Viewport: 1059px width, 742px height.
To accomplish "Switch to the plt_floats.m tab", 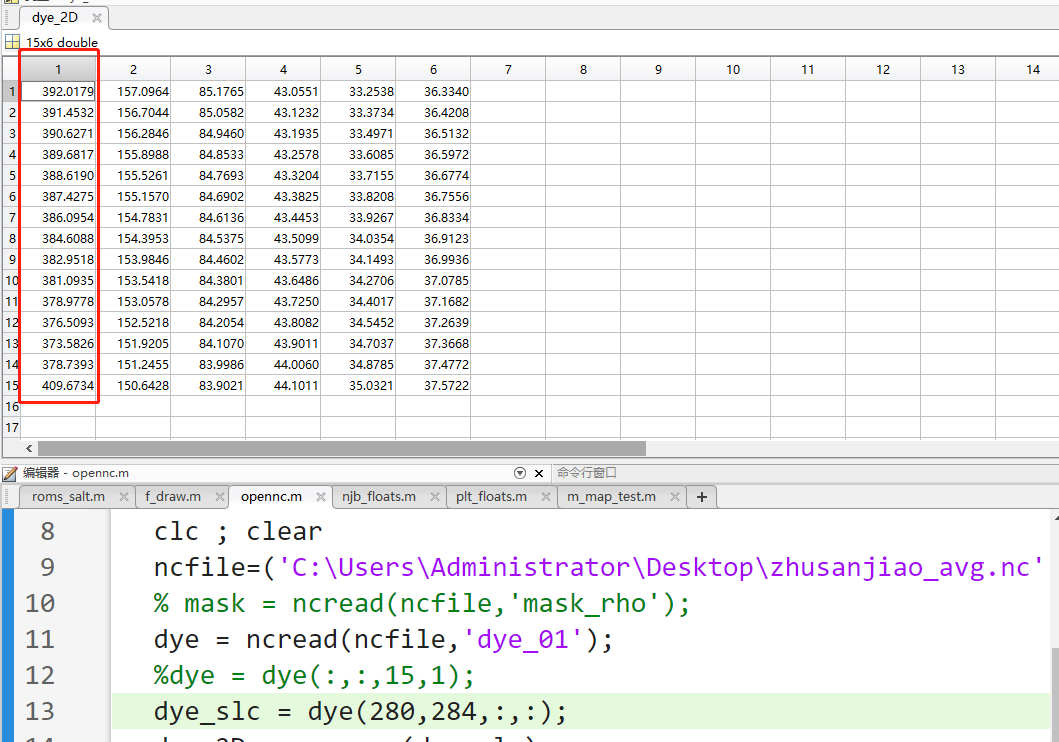I will point(491,497).
